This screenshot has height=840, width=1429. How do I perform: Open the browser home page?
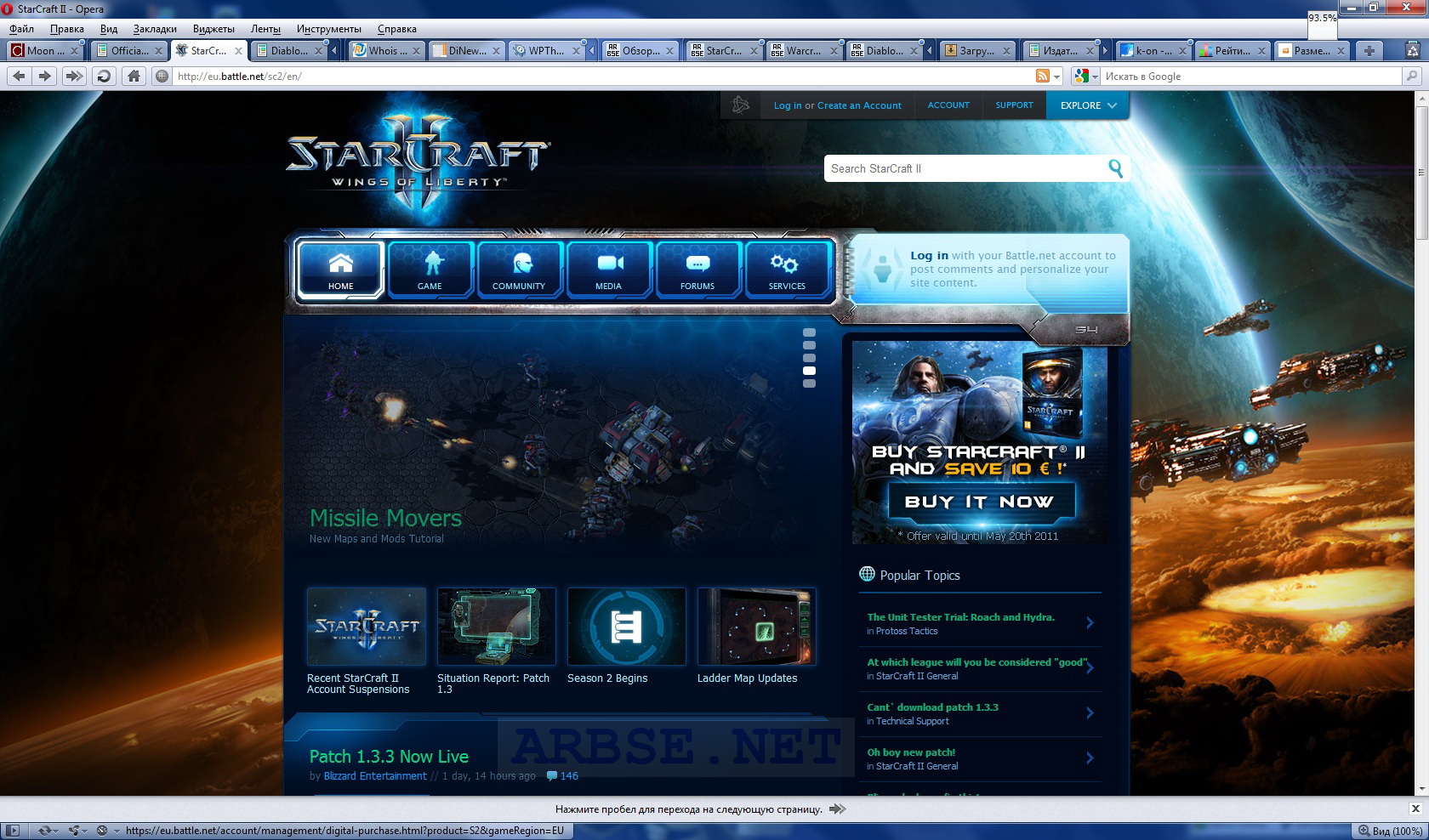[x=134, y=76]
